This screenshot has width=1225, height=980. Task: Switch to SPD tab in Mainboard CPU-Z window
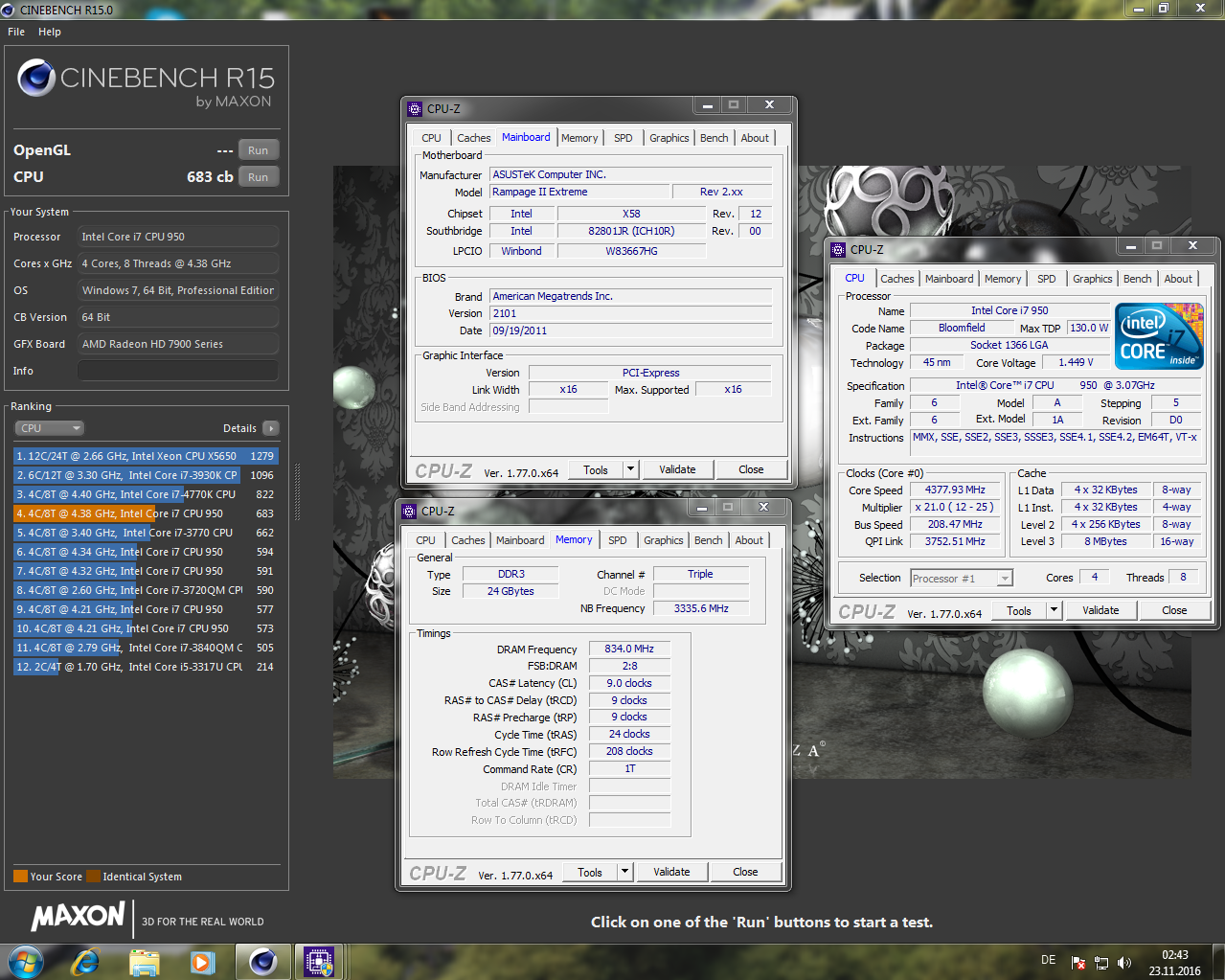tap(624, 138)
